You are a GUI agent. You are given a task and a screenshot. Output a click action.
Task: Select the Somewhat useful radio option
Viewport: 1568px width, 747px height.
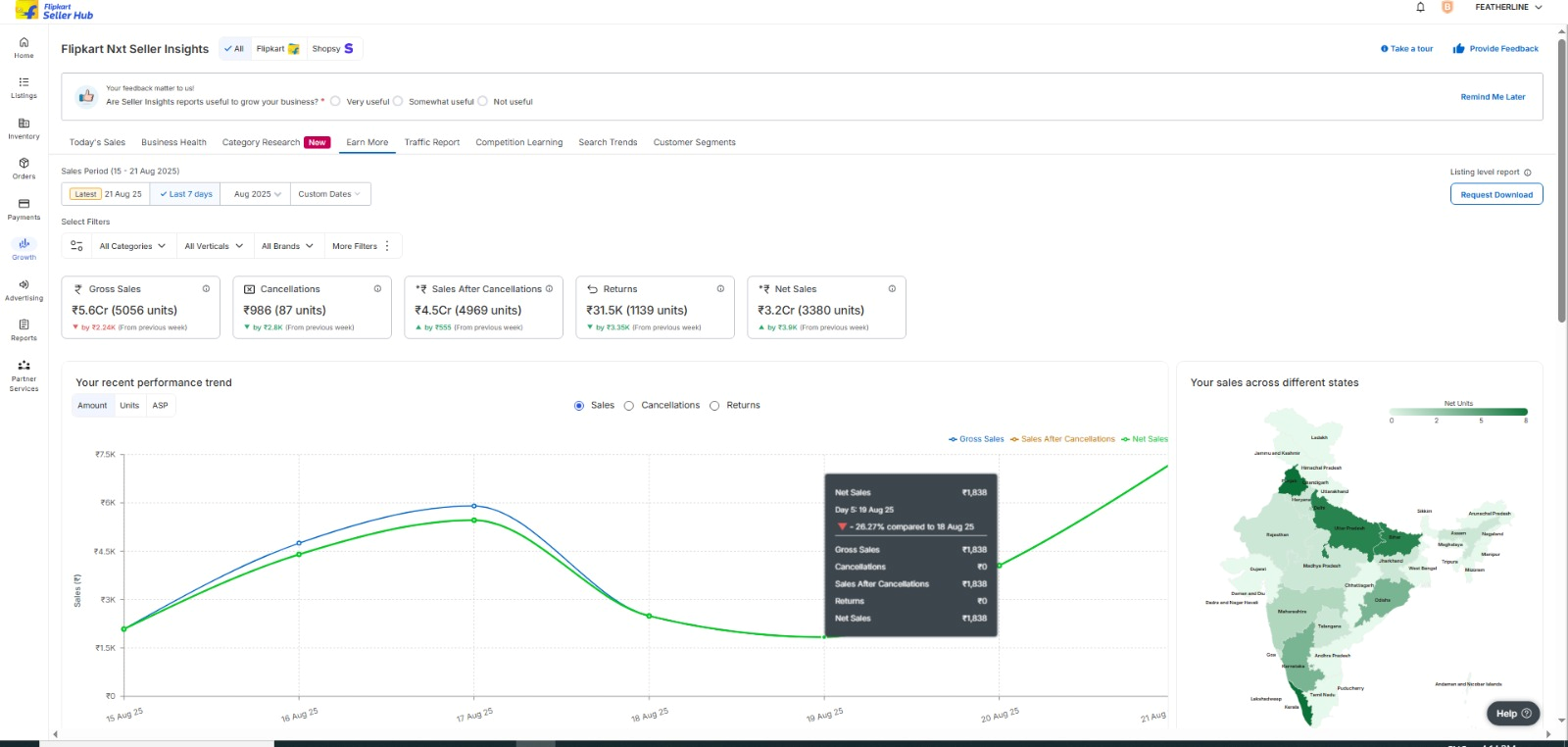coord(398,101)
